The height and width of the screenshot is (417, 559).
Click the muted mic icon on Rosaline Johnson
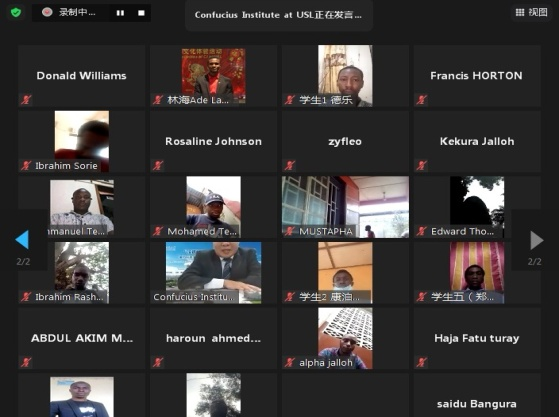(x=158, y=165)
